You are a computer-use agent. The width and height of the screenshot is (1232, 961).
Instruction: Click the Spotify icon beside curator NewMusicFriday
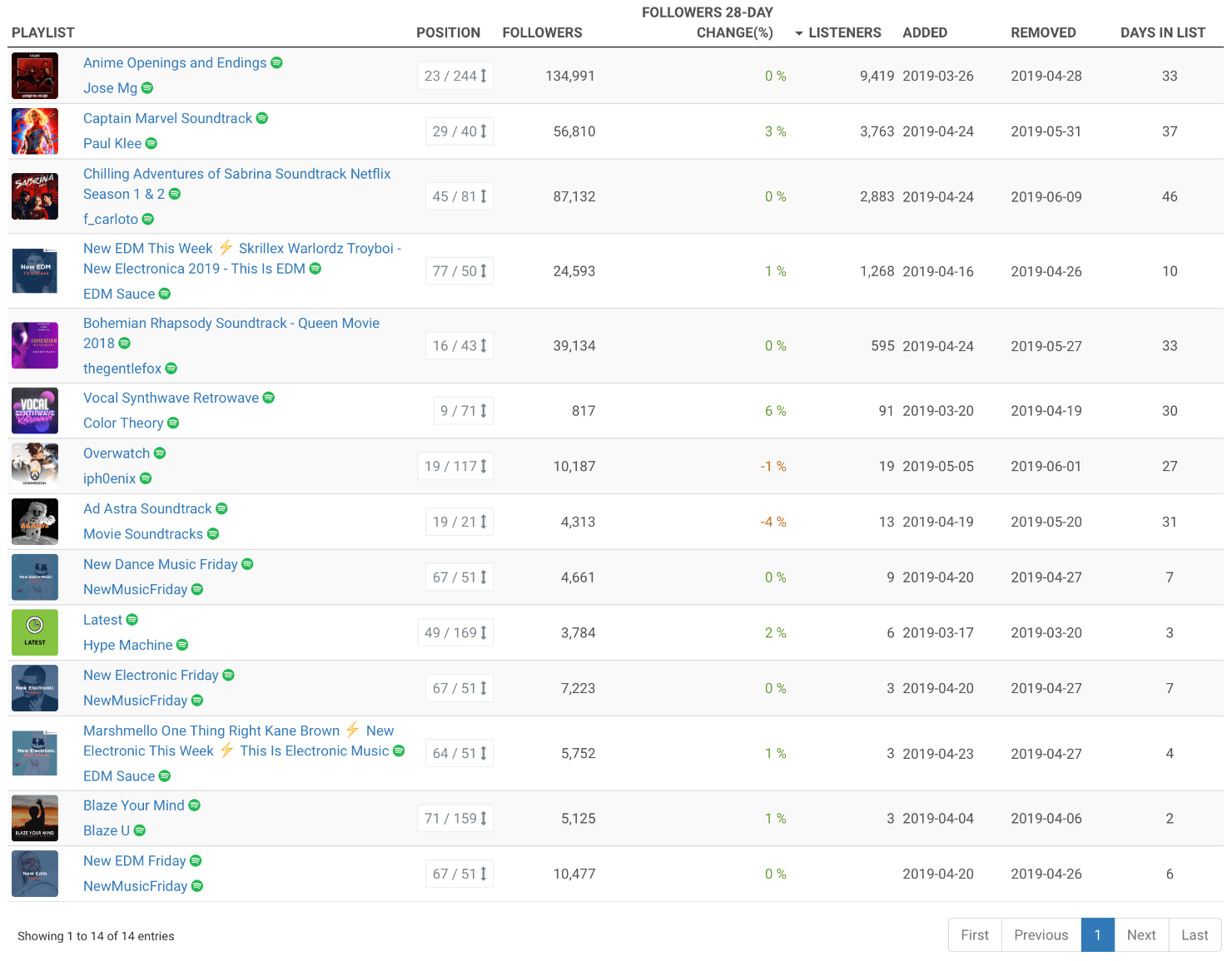click(x=197, y=589)
